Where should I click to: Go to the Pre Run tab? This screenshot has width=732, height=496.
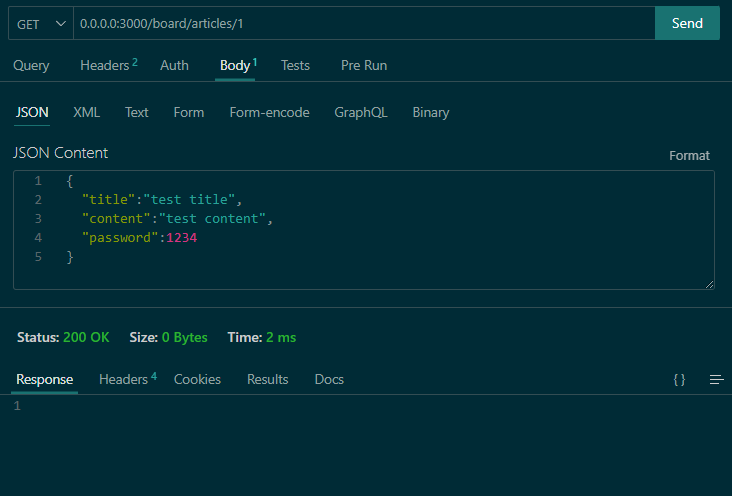(x=364, y=65)
